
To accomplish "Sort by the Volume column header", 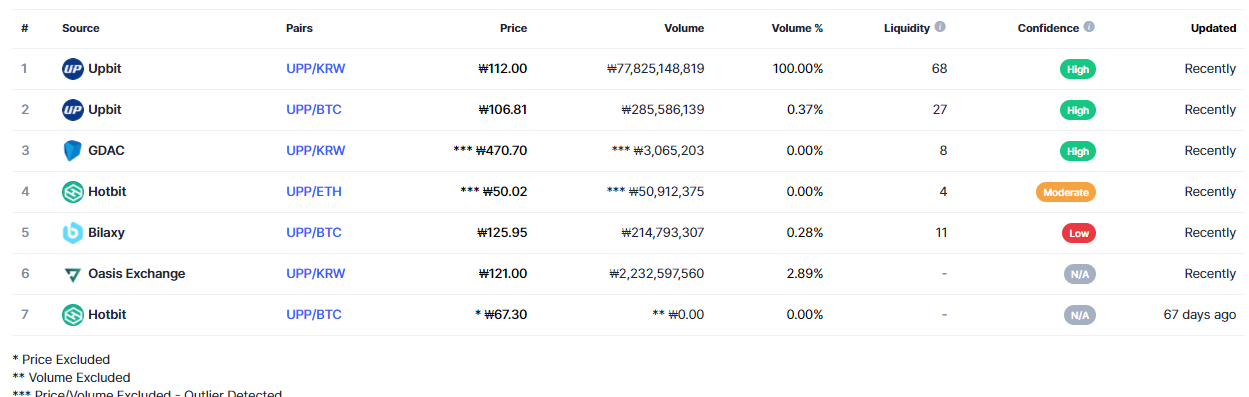I will click(684, 28).
